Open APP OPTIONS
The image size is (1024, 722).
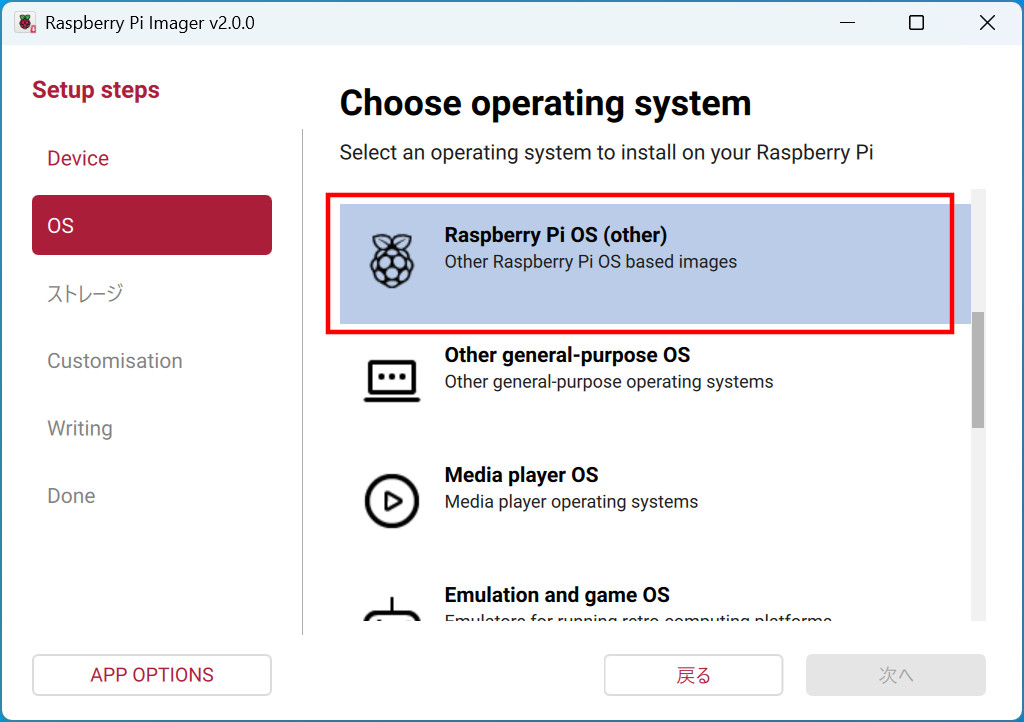[x=152, y=675]
